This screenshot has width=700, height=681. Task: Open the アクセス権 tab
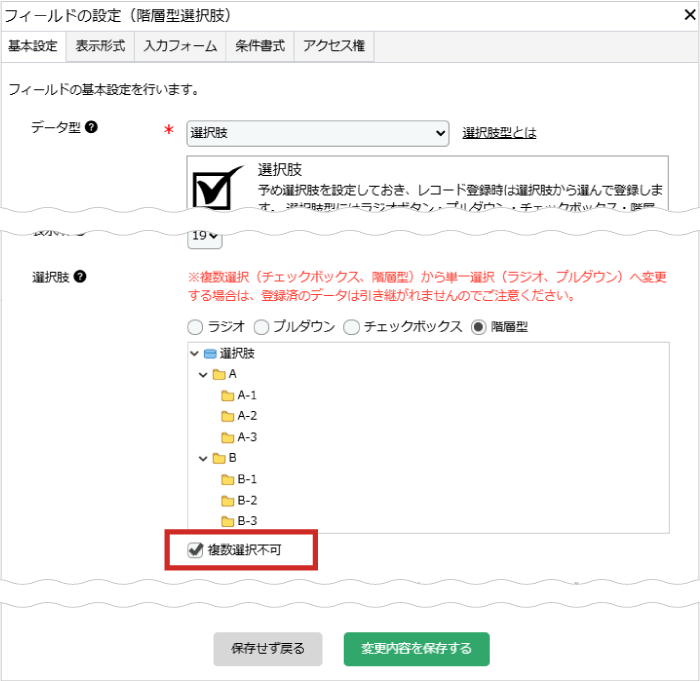coord(334,46)
